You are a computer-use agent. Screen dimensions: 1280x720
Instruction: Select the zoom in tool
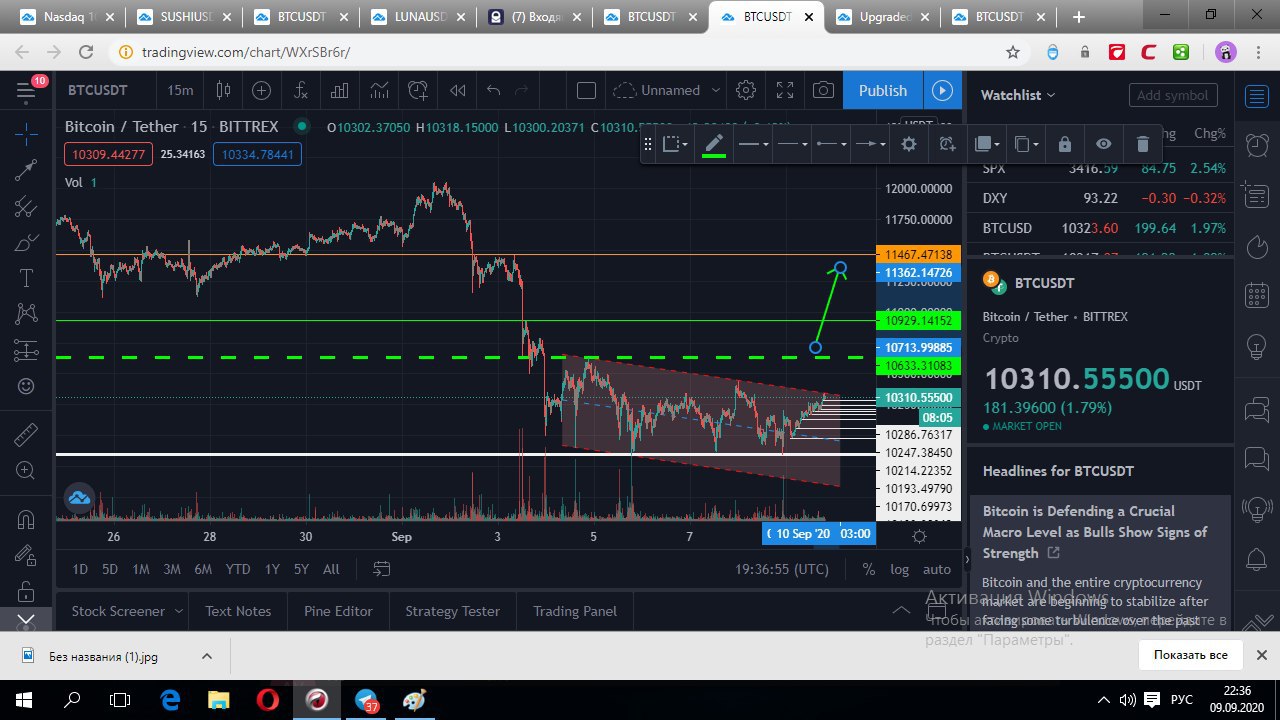click(x=26, y=470)
